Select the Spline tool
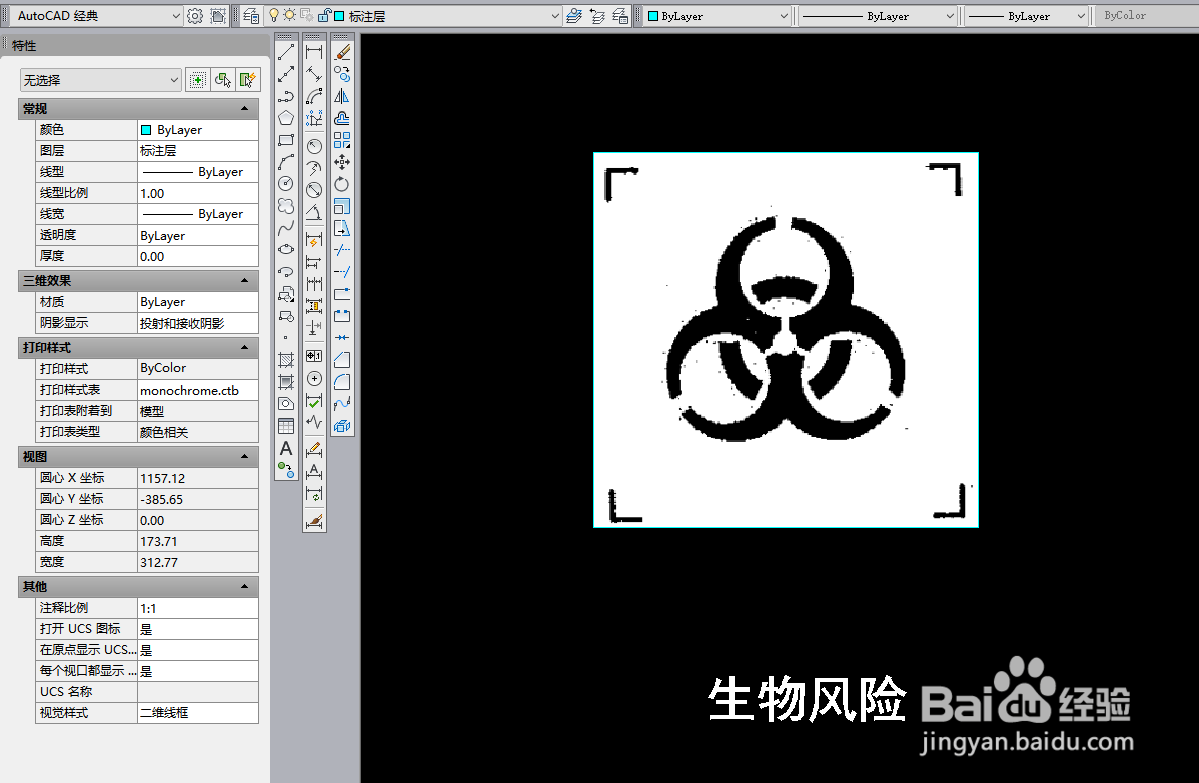The width and height of the screenshot is (1199, 783). (x=286, y=228)
